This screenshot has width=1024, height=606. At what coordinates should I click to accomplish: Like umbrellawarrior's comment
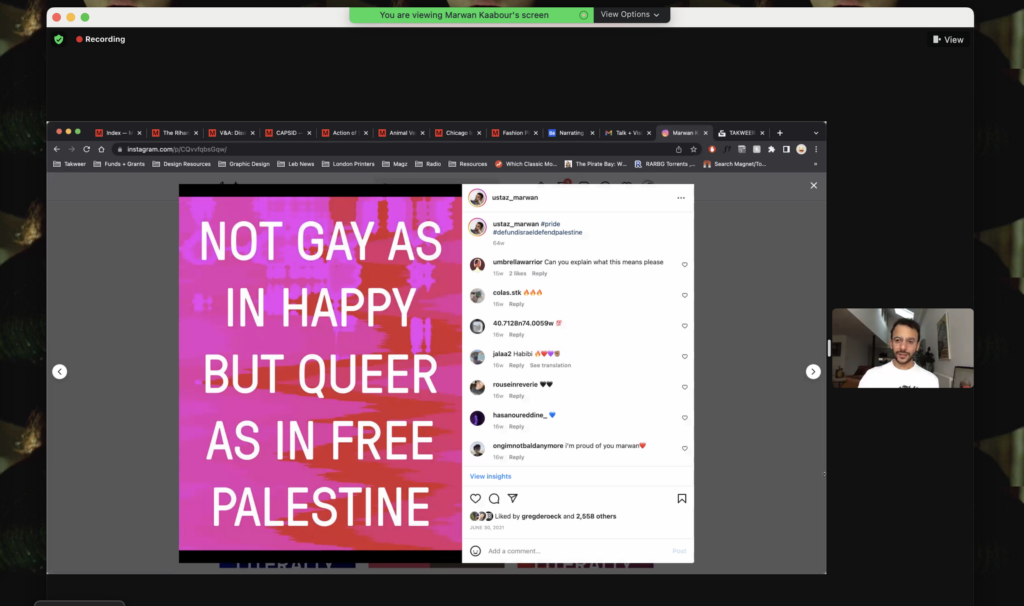685,265
